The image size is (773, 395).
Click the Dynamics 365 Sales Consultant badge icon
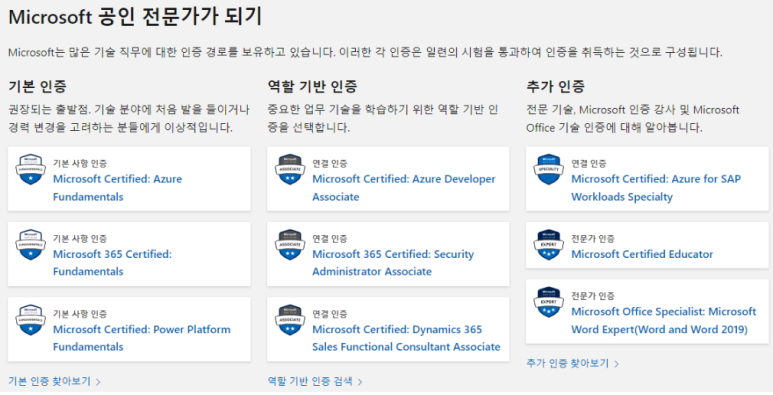click(x=290, y=320)
